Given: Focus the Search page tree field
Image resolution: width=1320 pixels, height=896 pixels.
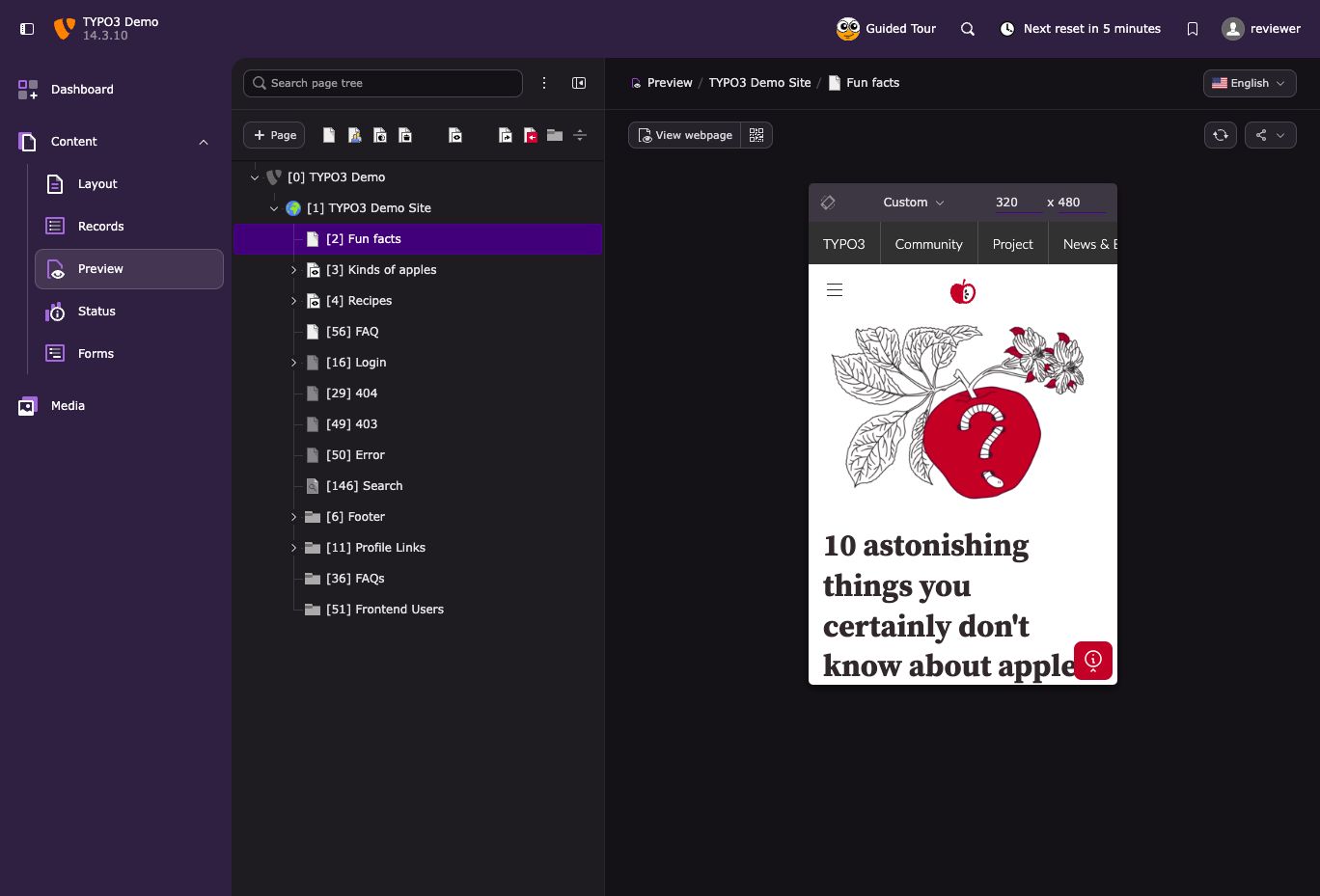Looking at the screenshot, I should (x=383, y=83).
